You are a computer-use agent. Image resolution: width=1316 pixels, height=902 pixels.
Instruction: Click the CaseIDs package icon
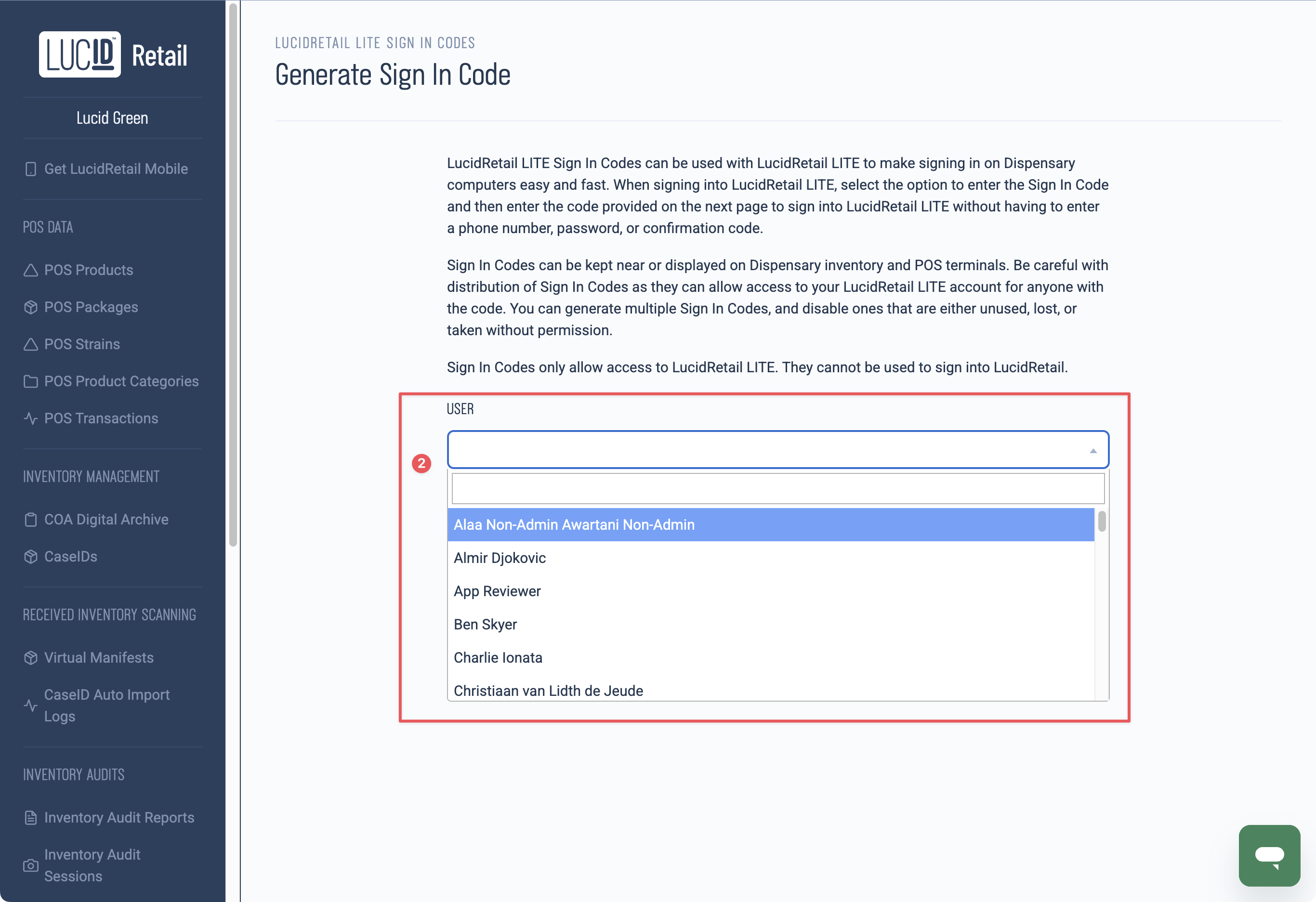[x=31, y=556]
